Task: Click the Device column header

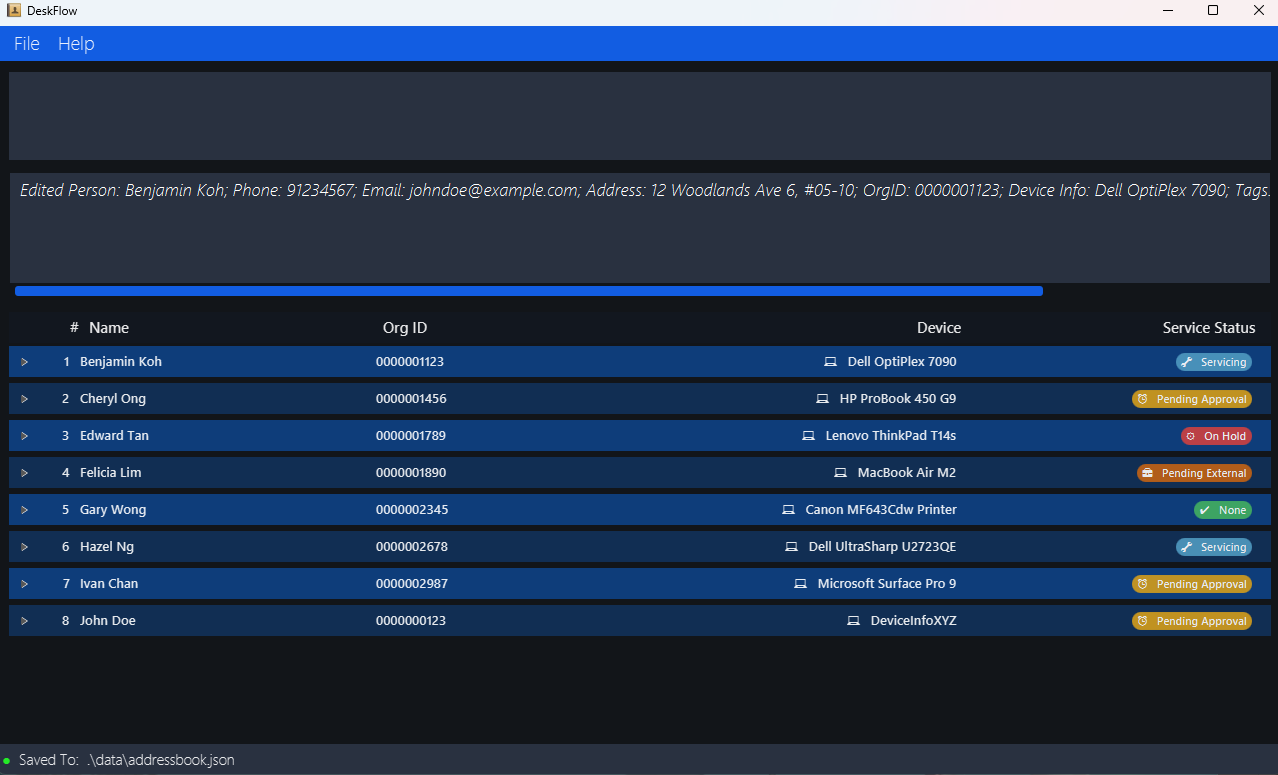Action: click(939, 328)
